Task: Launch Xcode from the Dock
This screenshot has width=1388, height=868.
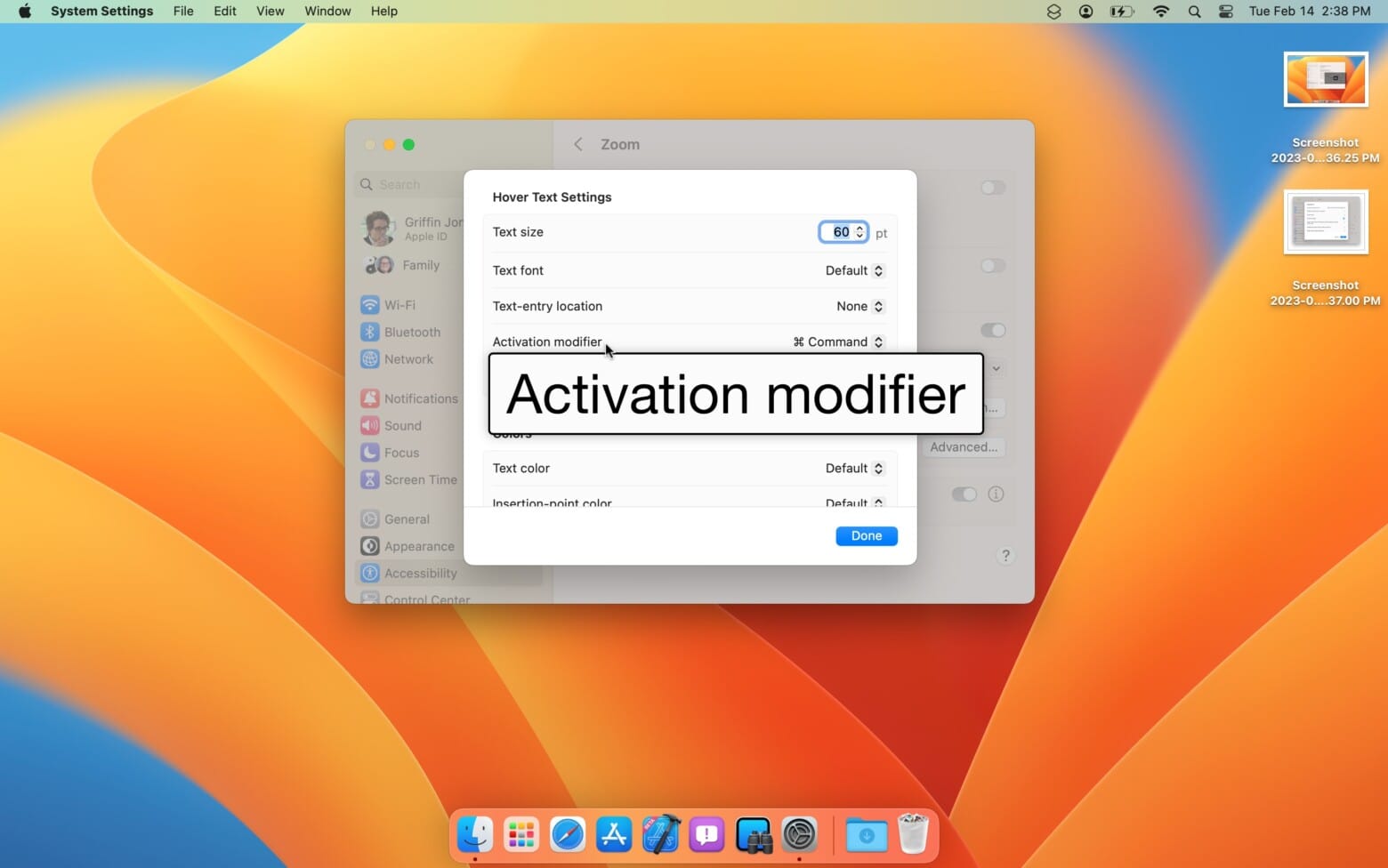Action: click(x=660, y=834)
